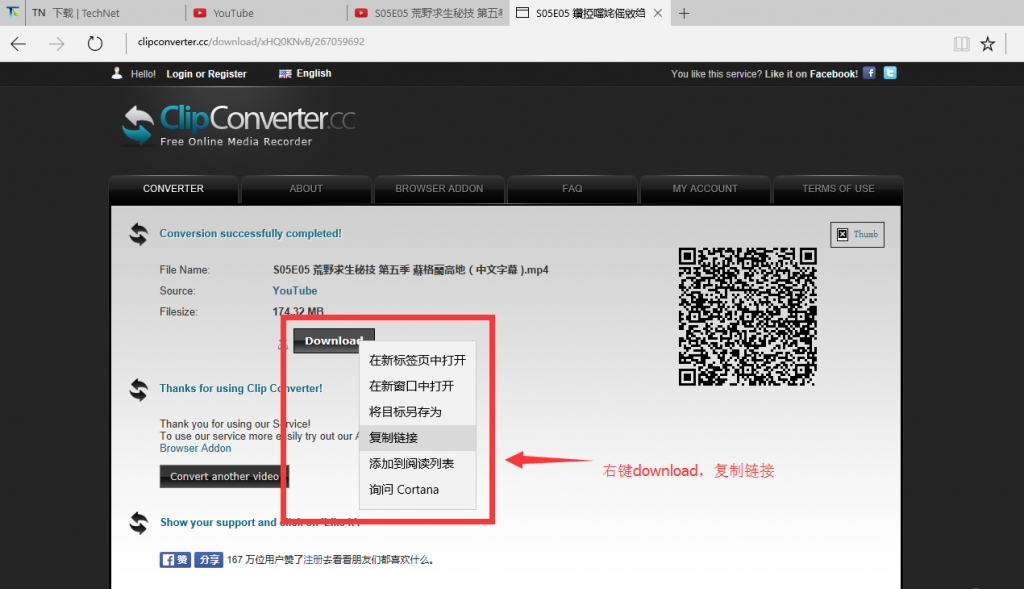Screen dimensions: 1024x589
Task: Click the Login or Register link
Action: point(206,74)
